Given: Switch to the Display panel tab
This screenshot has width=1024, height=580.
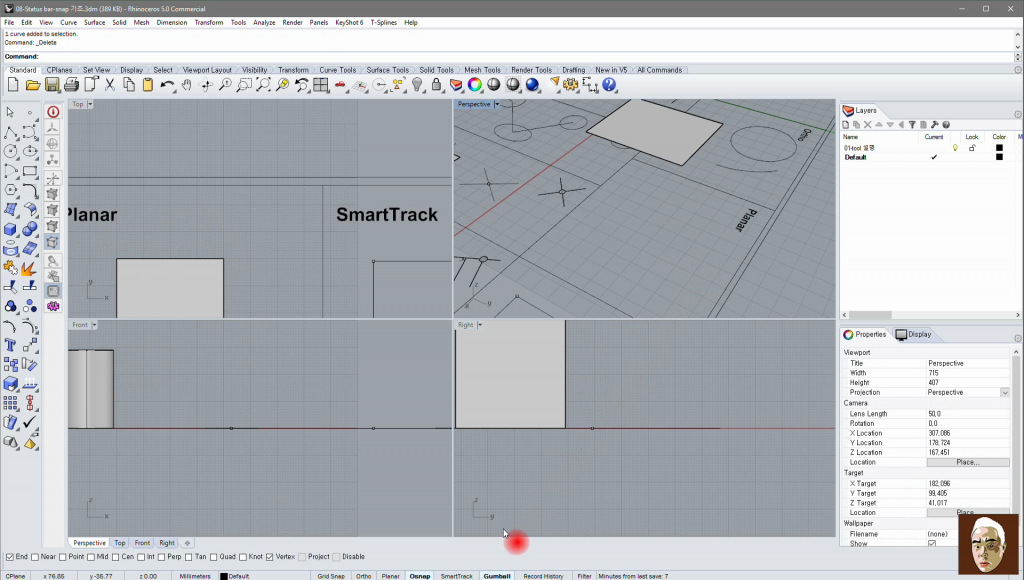Looking at the screenshot, I should (x=914, y=334).
